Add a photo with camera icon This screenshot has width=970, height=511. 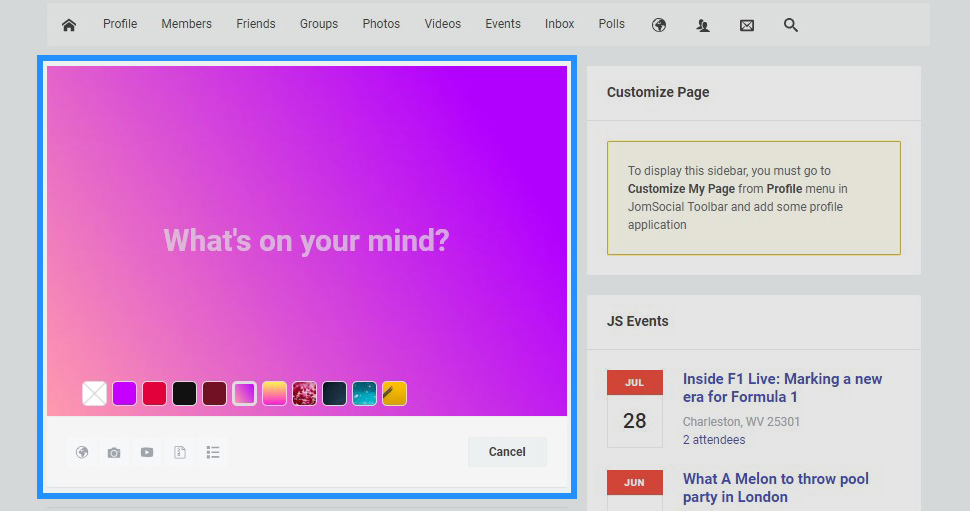pos(114,452)
